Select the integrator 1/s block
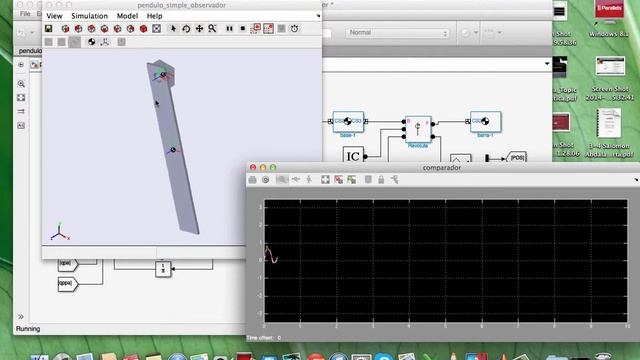640x360 pixels. tap(163, 269)
